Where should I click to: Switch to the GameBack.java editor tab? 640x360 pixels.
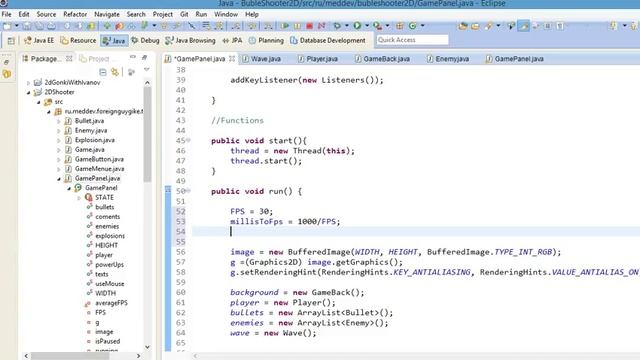(x=382, y=59)
